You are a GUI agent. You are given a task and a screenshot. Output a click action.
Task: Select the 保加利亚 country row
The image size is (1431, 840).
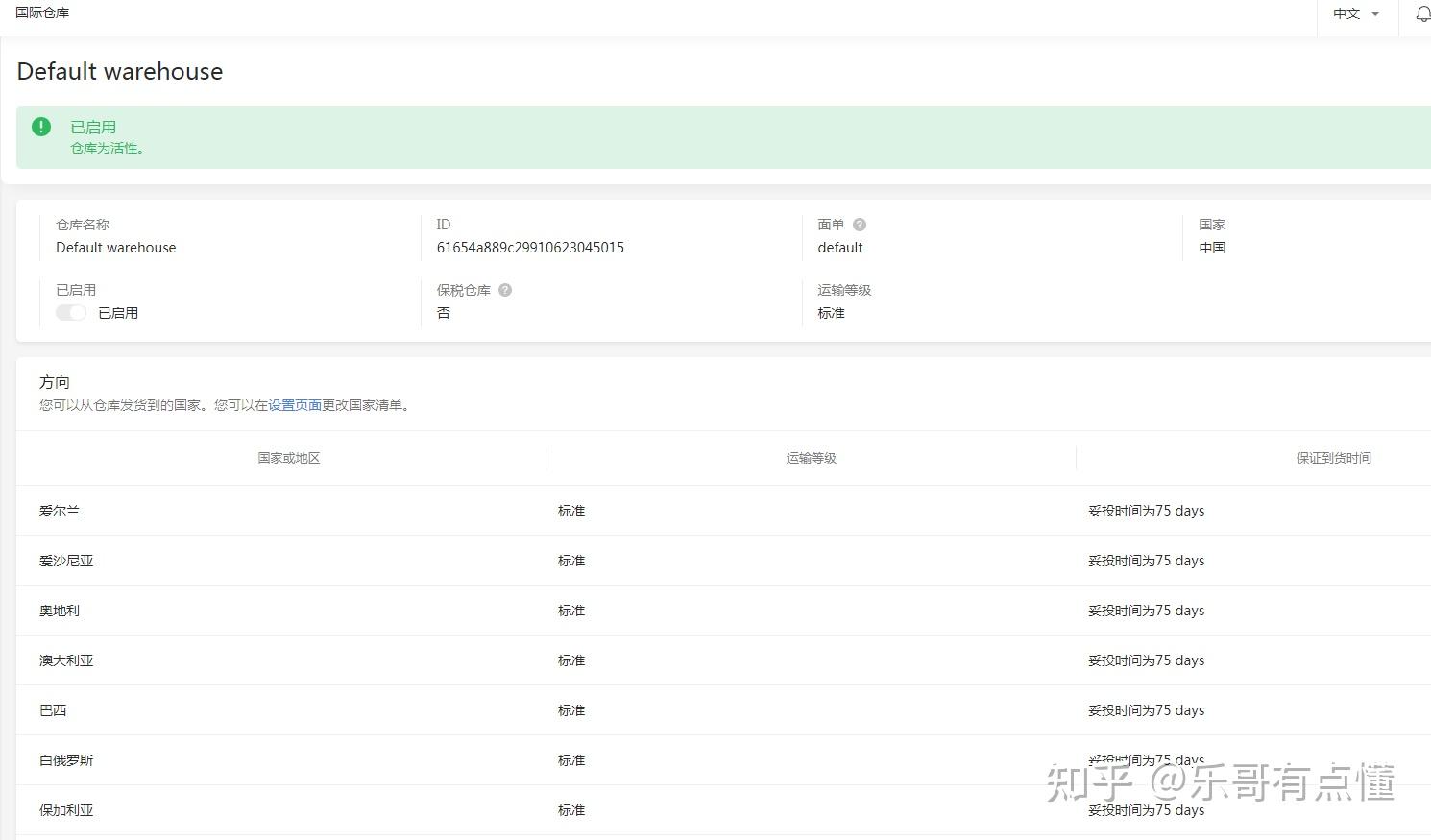pos(65,809)
